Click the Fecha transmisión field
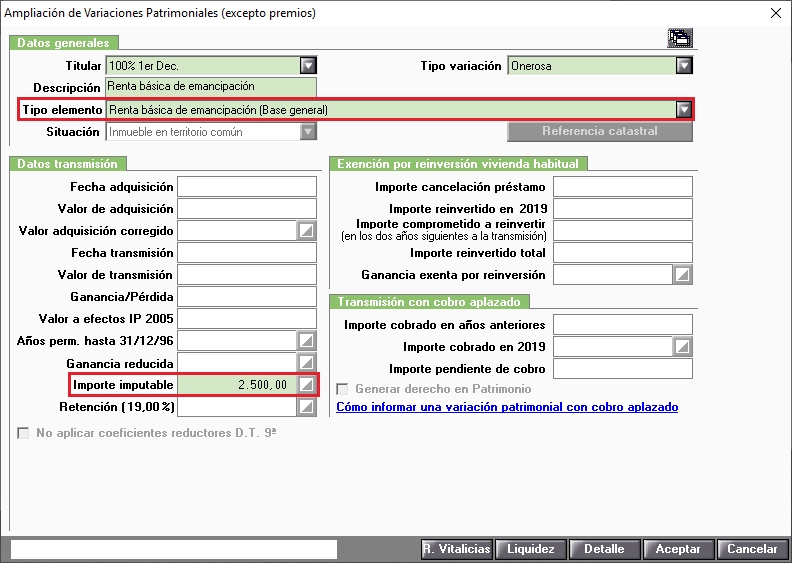Viewport: 792px width, 563px height. [x=247, y=252]
